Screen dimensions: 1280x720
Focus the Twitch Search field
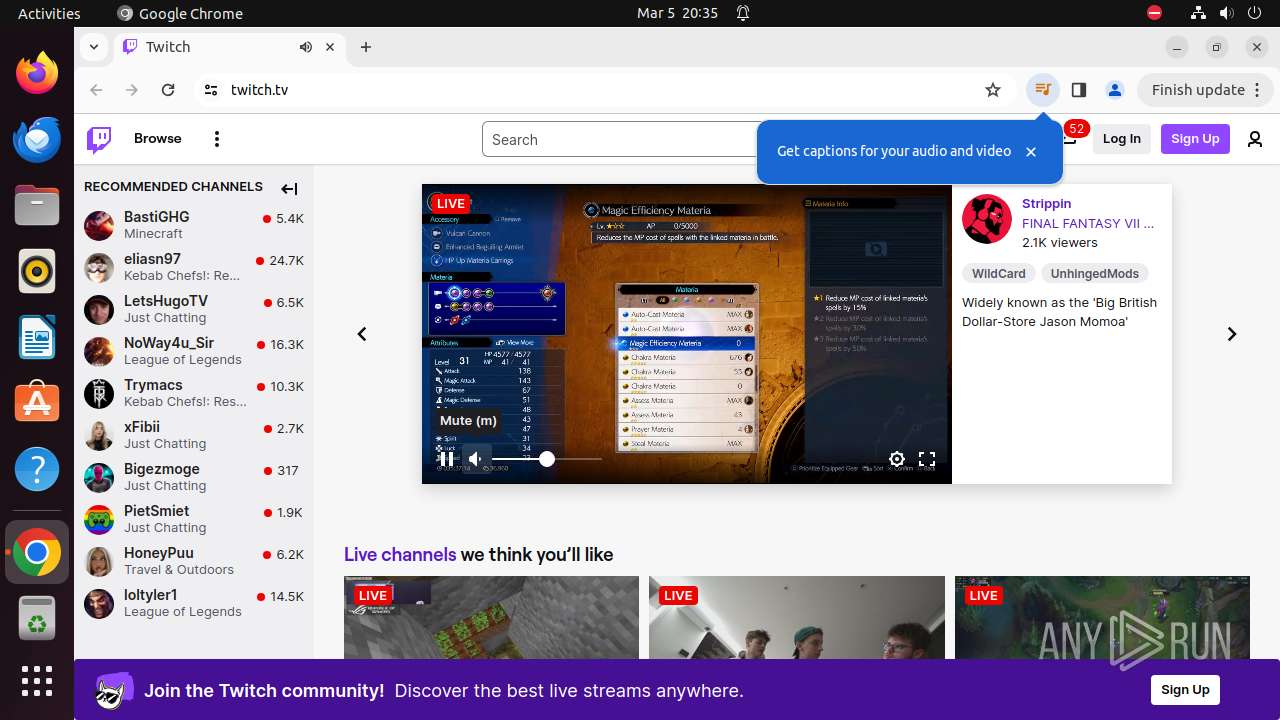pyautogui.click(x=620, y=139)
